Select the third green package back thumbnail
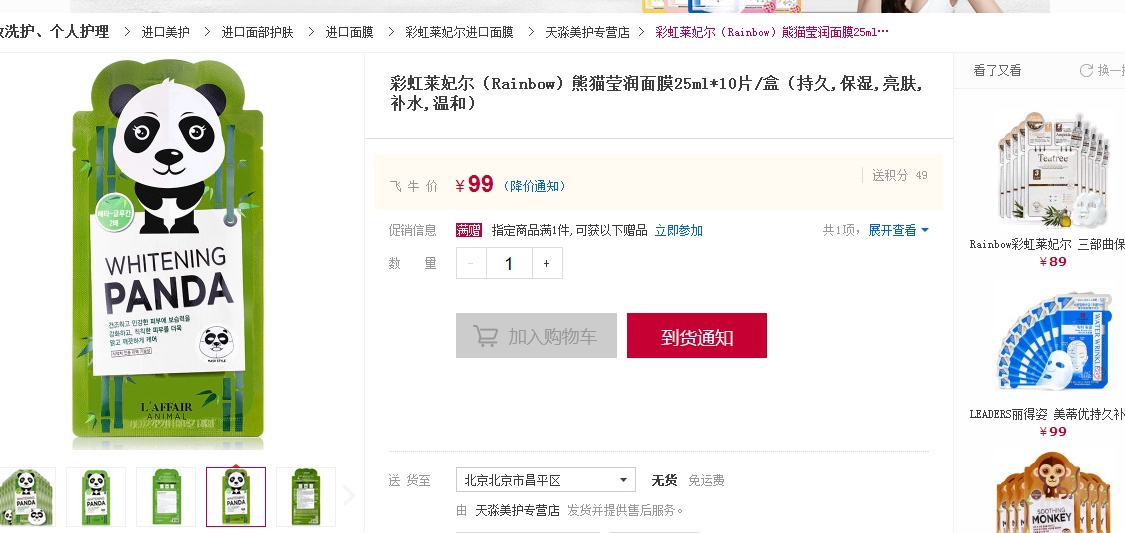Screen dimensions: 1125x533 tap(166, 496)
